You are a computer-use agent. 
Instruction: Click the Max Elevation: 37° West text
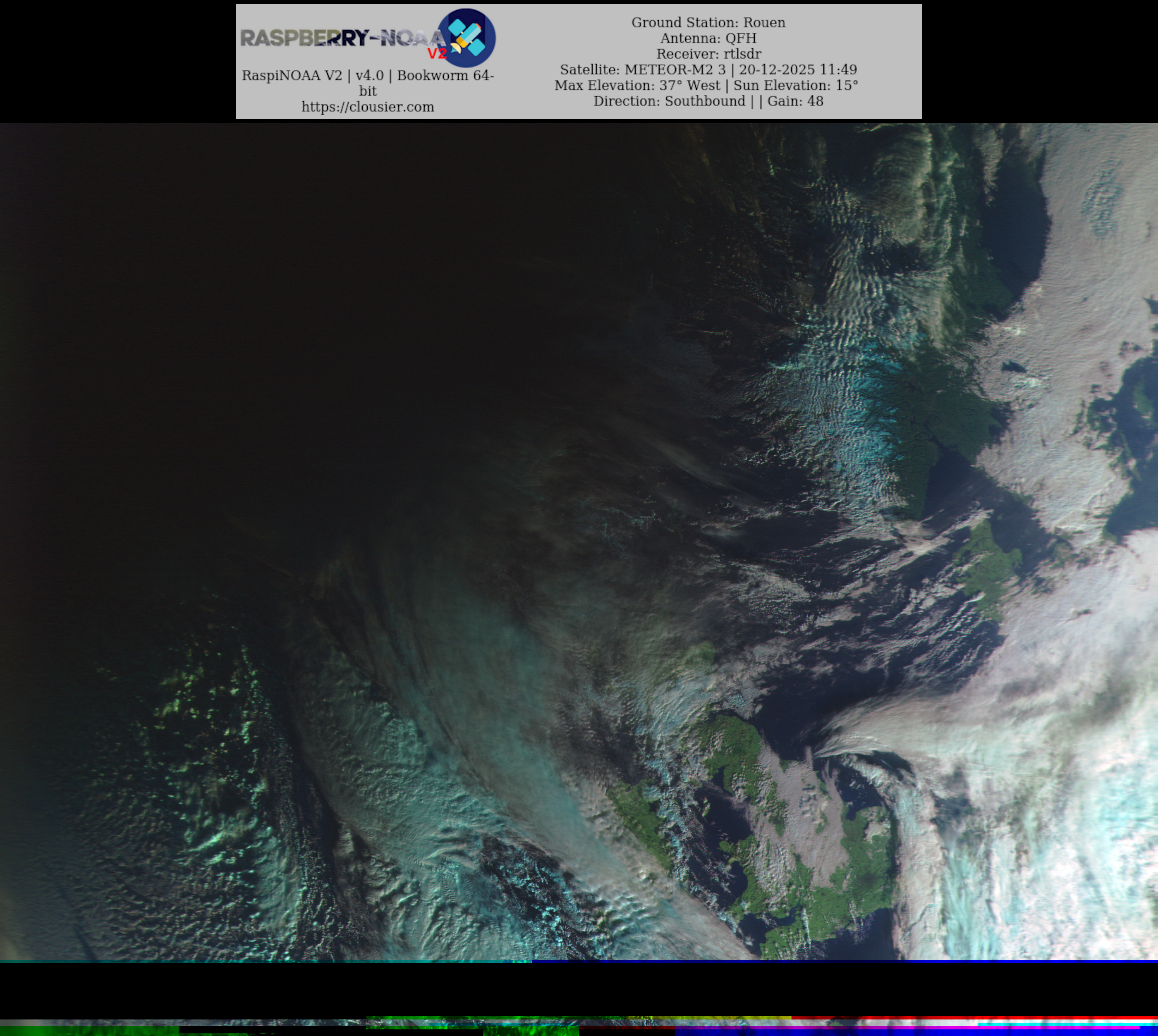pyautogui.click(x=637, y=86)
